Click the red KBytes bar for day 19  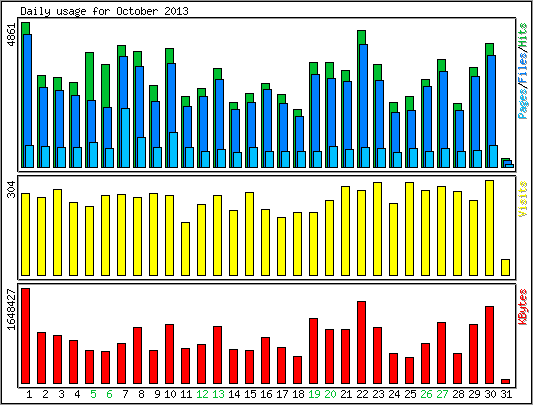(x=313, y=351)
